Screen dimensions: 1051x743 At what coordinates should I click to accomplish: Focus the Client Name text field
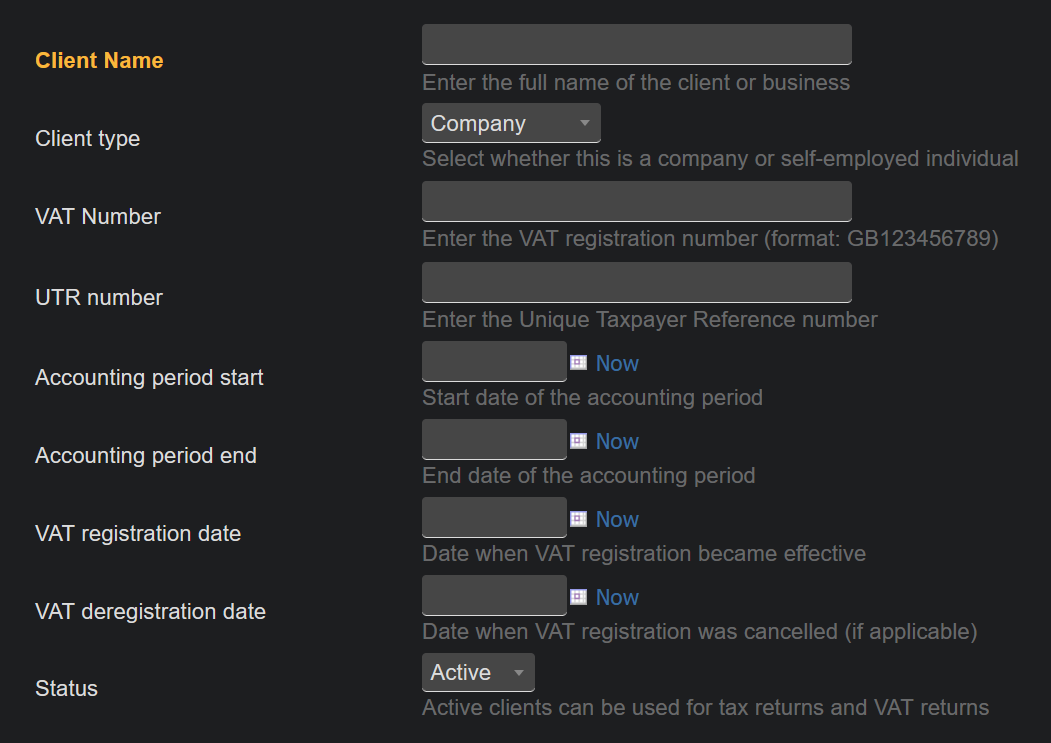(636, 45)
